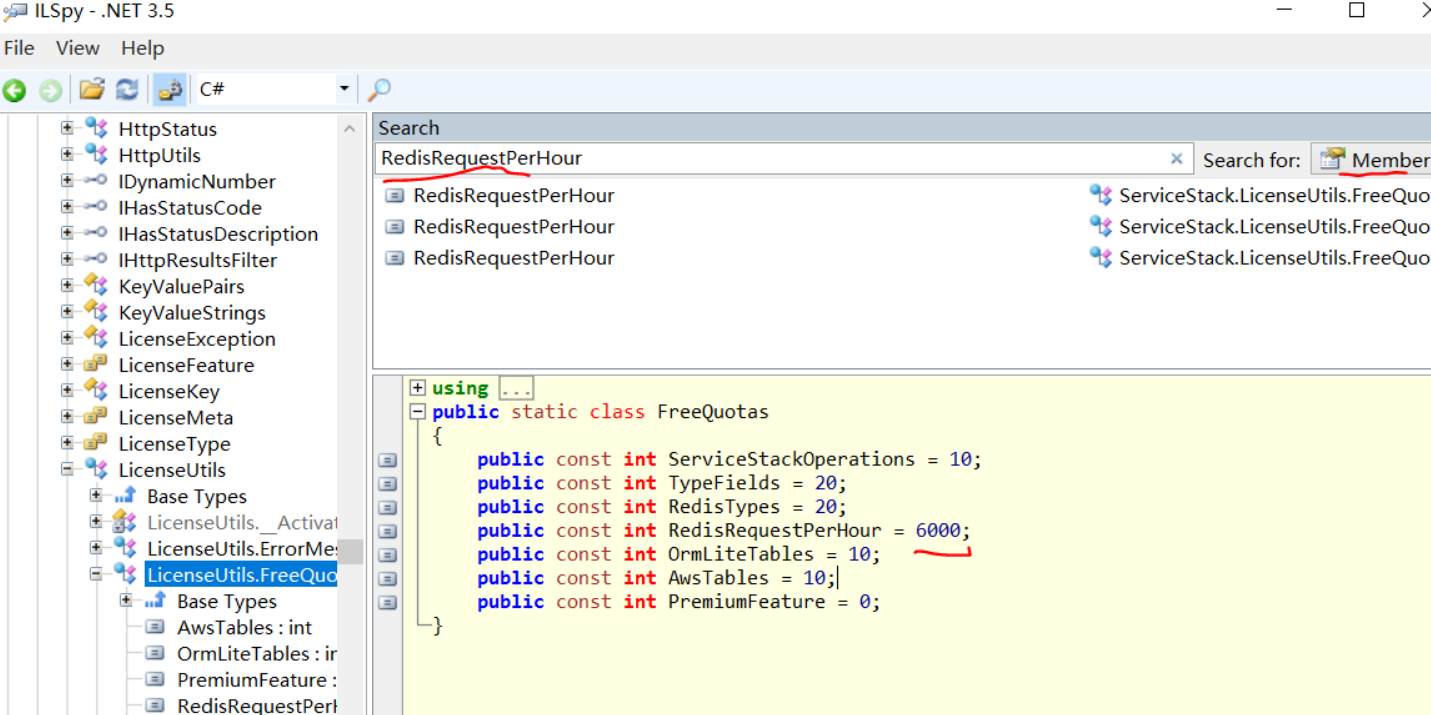Screen dimensions: 1431x715
Task: Collapse the LicenseUtils tree node
Action: (67, 469)
